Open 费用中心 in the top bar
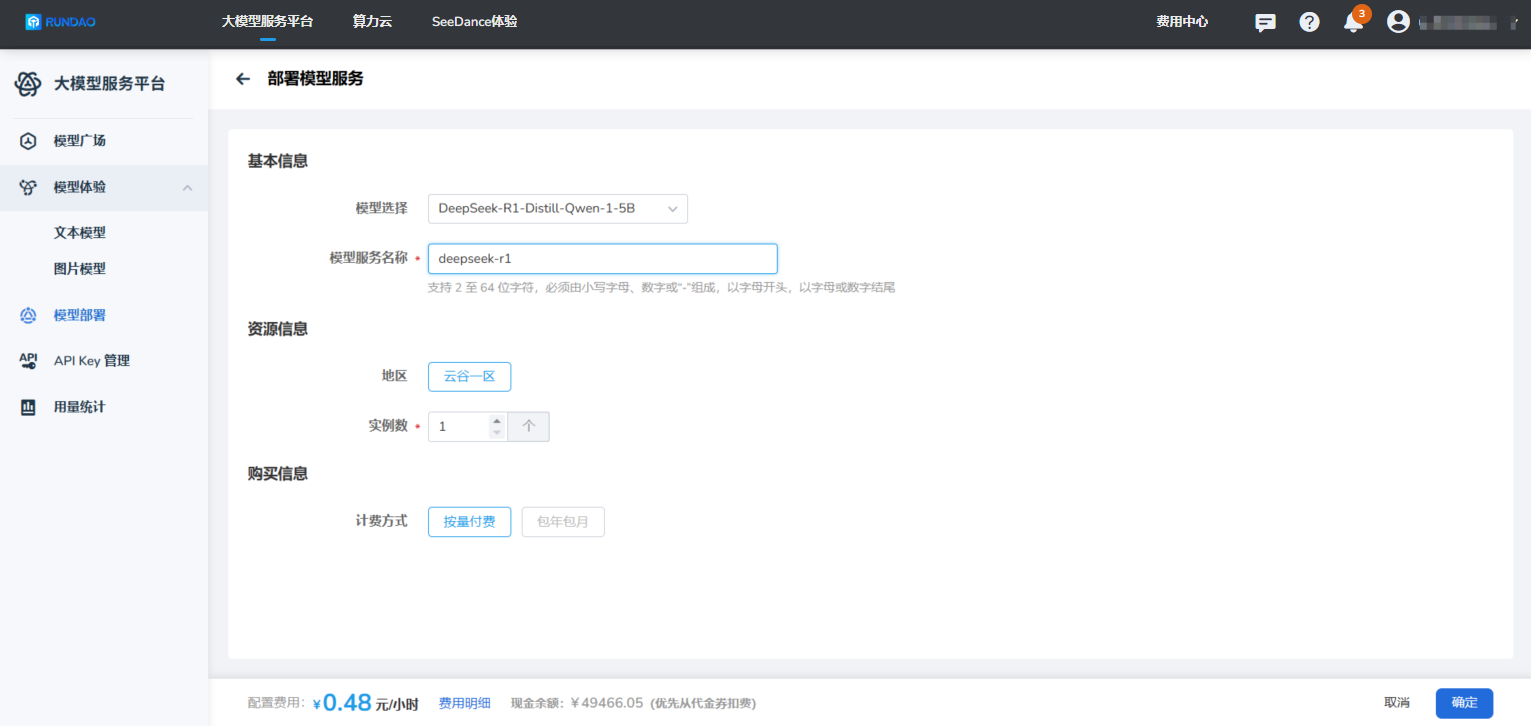 coord(1182,22)
